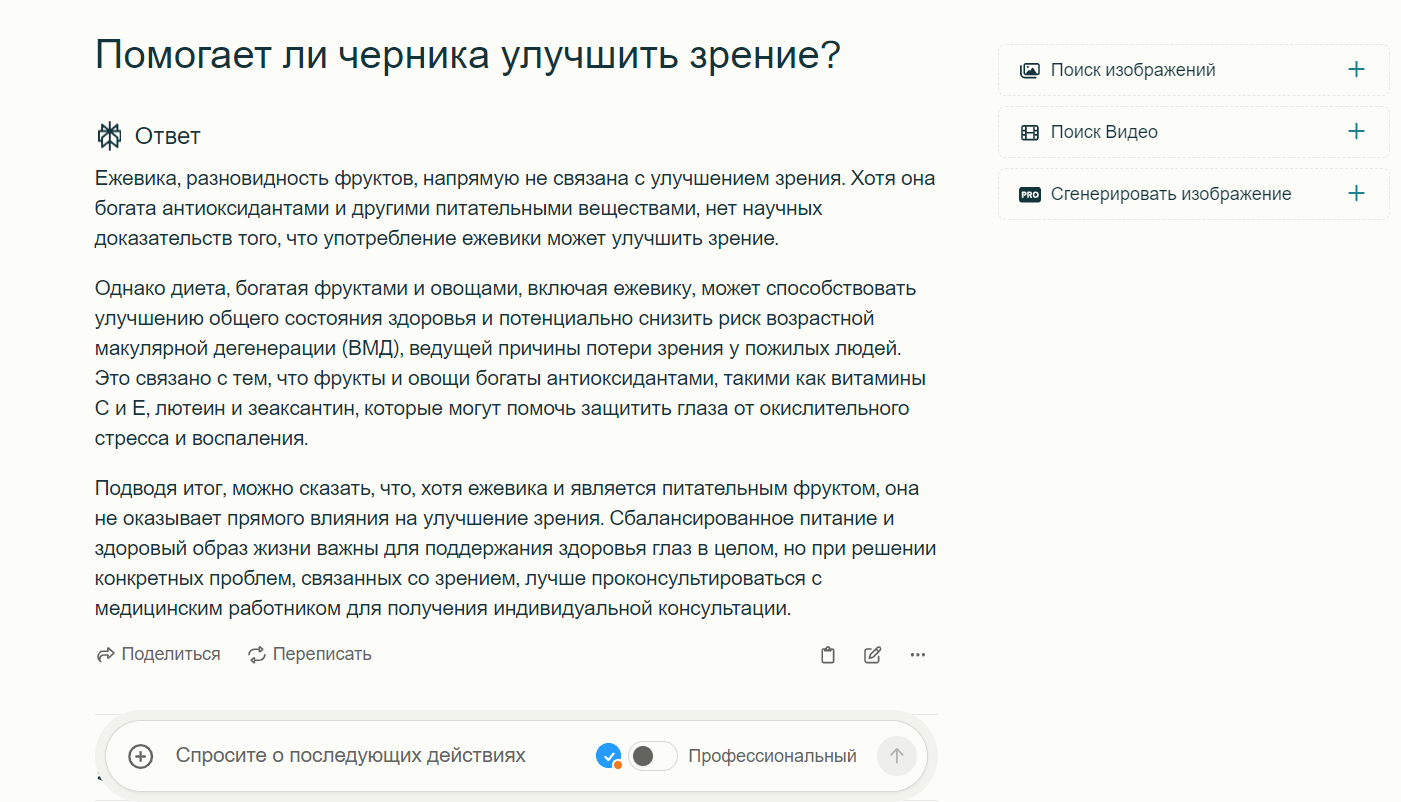The image size is (1401, 802).
Task: Click the Переписать rewrite button
Action: [x=310, y=655]
